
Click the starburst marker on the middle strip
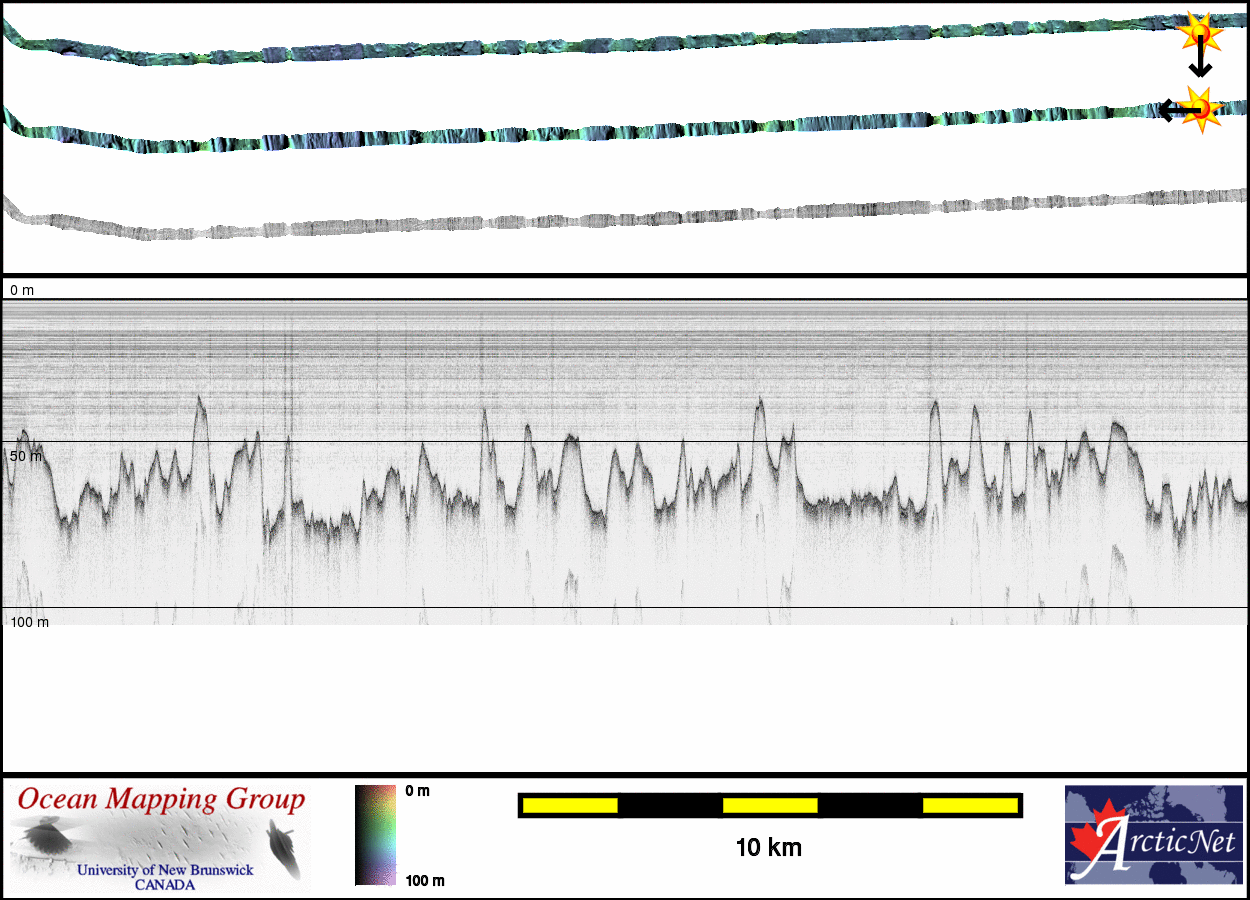(x=1201, y=109)
